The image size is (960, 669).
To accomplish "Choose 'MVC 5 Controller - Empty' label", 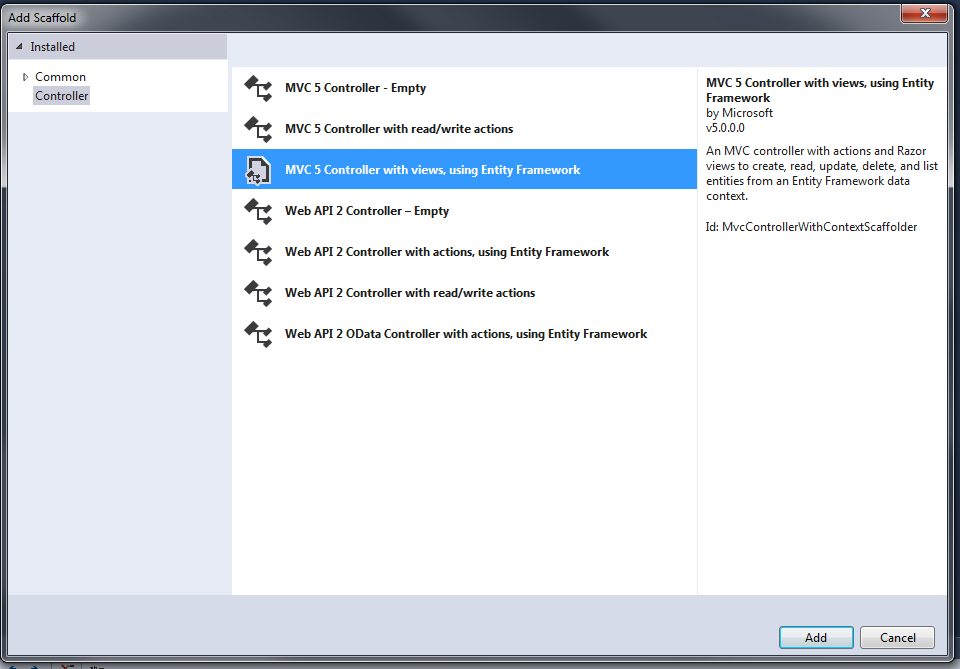I will (355, 88).
